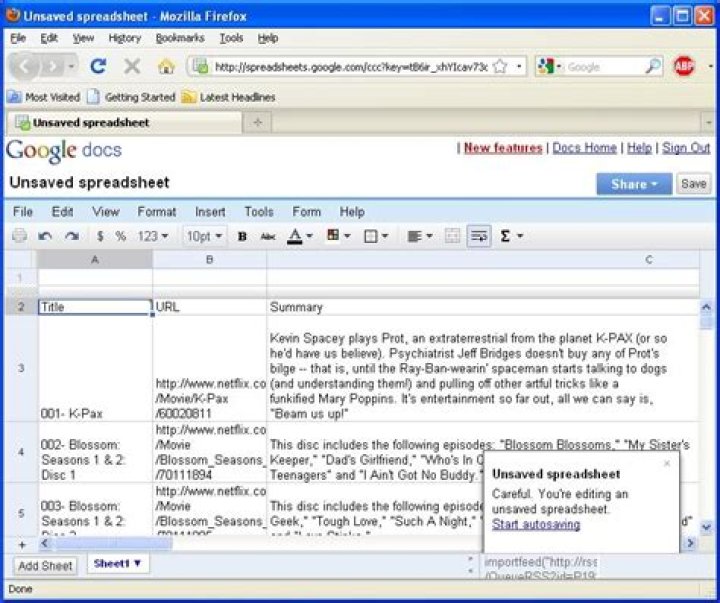The height and width of the screenshot is (603, 720).
Task: Apply currency dollar format
Action: (x=100, y=236)
